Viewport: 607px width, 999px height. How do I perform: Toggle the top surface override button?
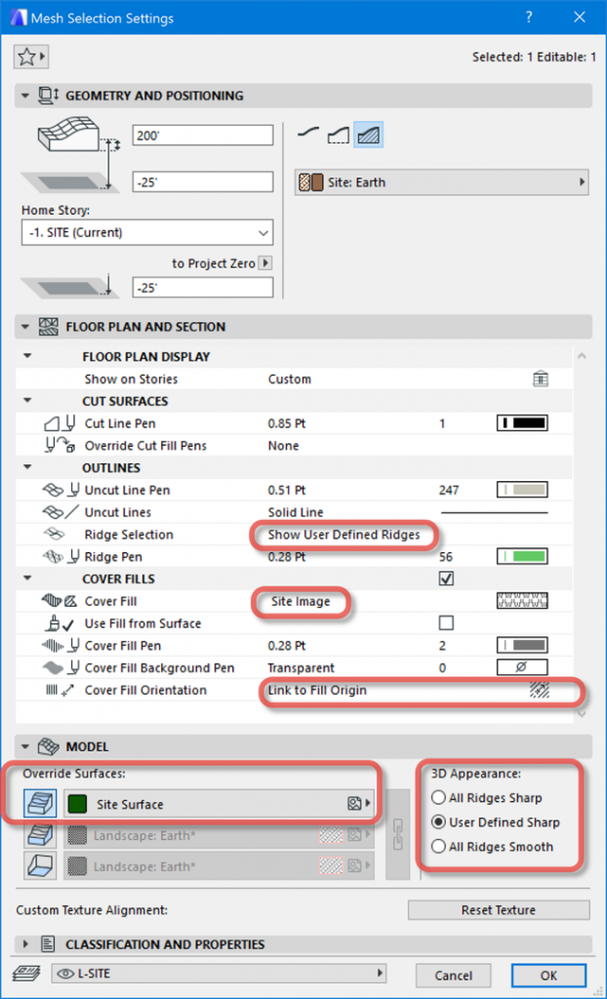point(40,804)
